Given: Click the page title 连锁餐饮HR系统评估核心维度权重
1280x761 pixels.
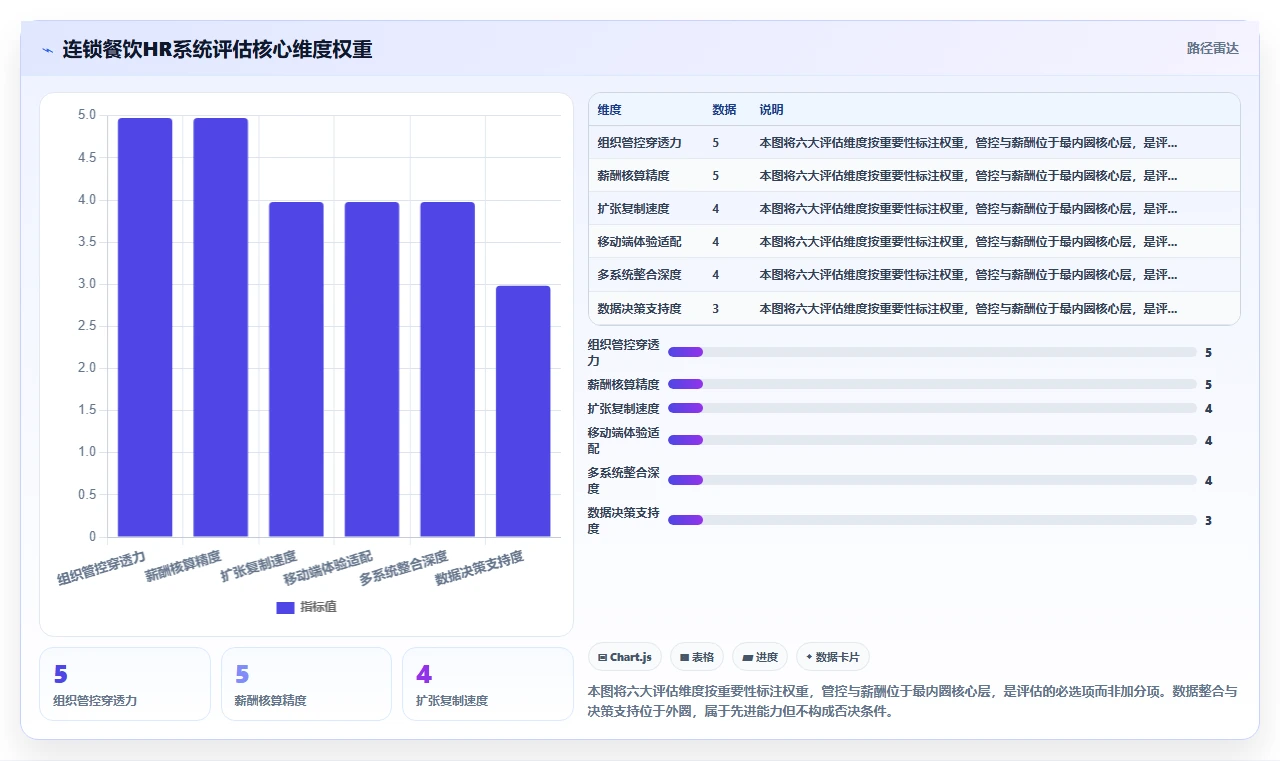Looking at the screenshot, I should pos(217,49).
